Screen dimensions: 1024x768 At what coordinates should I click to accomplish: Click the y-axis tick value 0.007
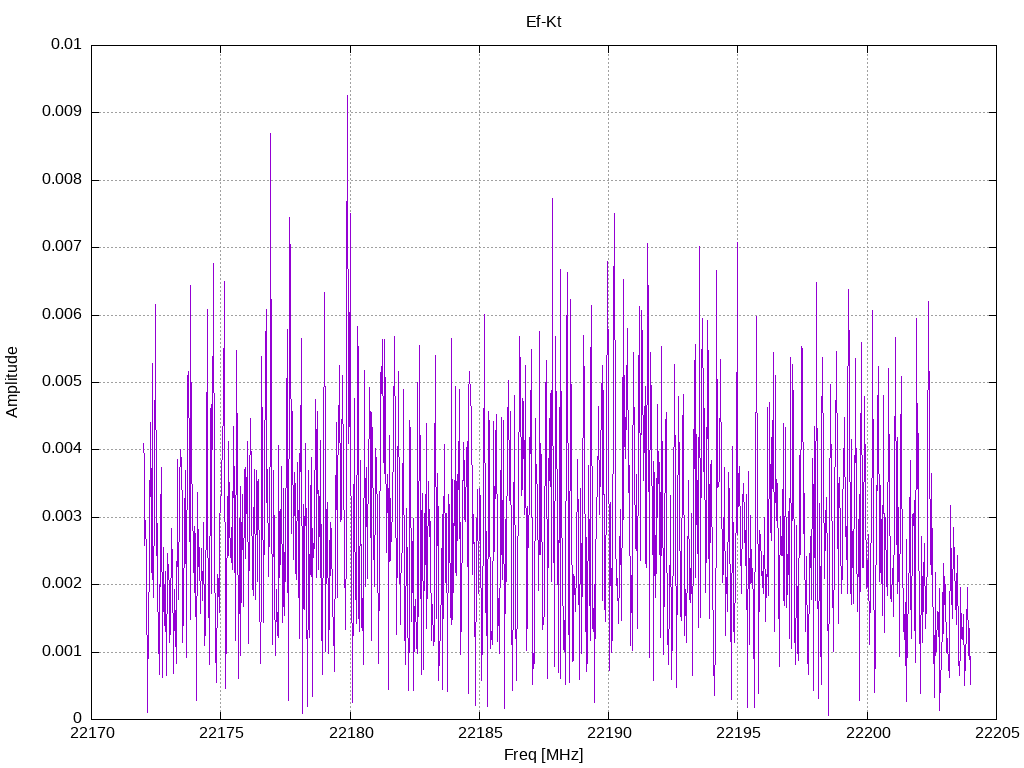pyautogui.click(x=62, y=247)
